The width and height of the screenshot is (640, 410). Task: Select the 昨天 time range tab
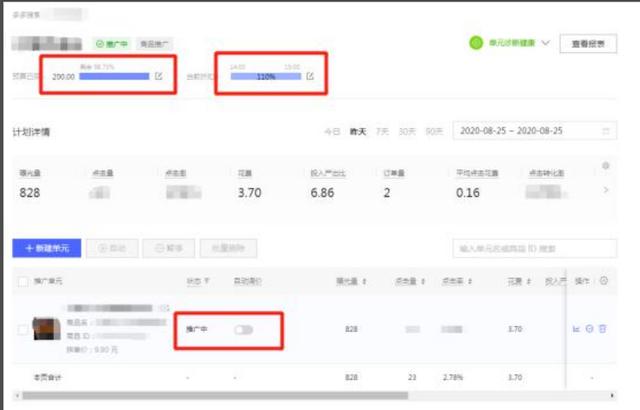358,131
